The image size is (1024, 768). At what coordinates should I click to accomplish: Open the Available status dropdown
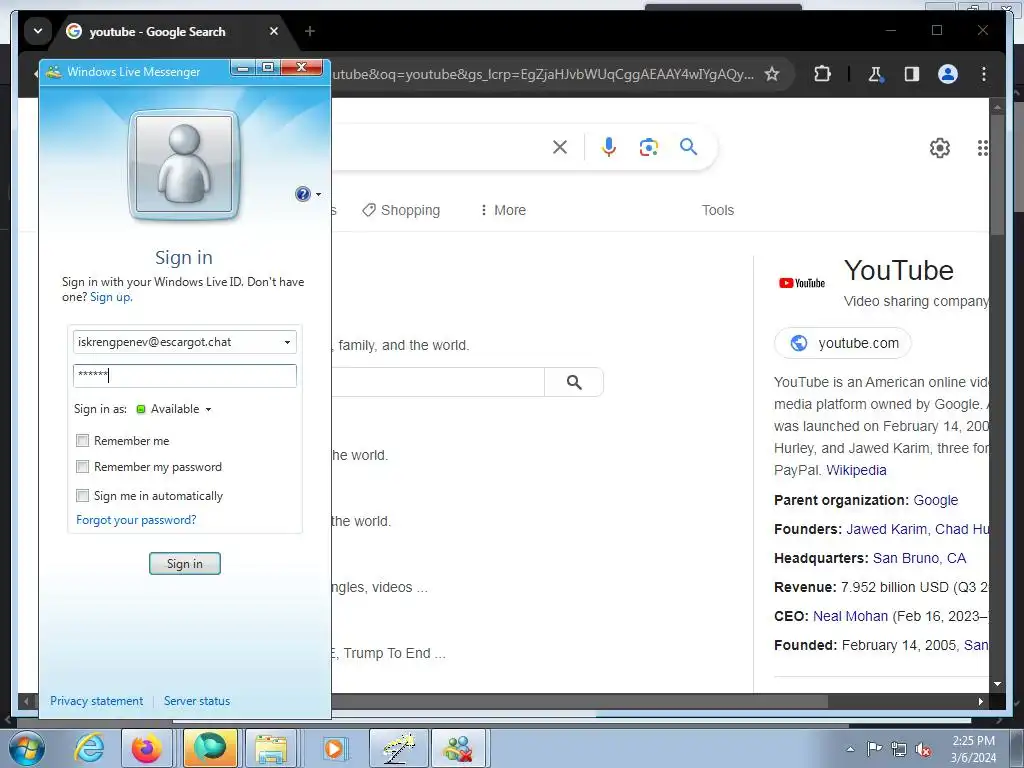[174, 409]
